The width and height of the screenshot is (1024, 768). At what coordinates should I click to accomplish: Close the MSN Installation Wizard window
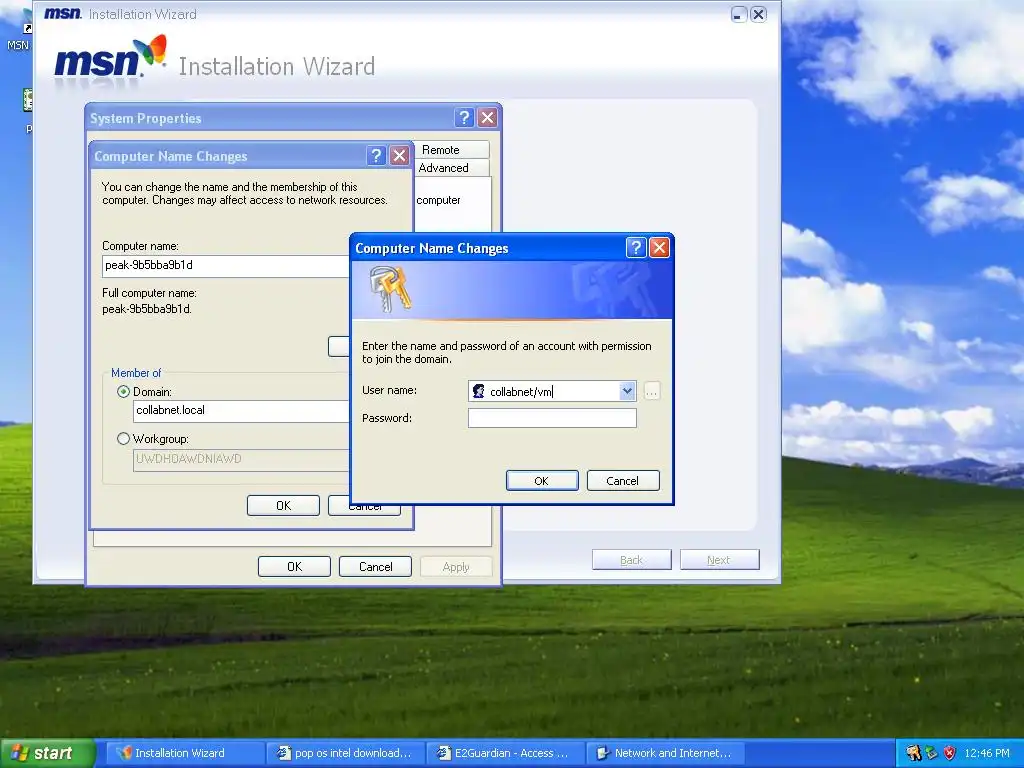(758, 14)
